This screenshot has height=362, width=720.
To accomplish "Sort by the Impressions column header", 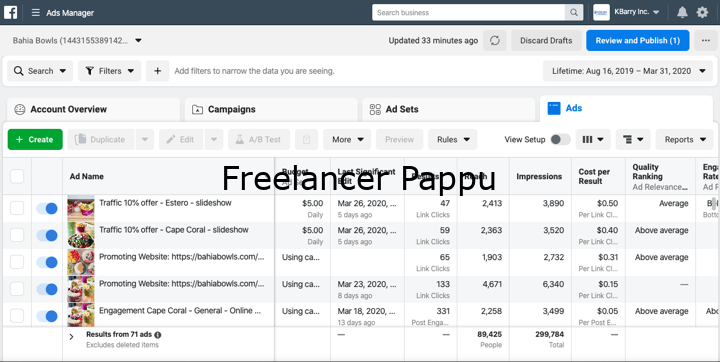I will (x=539, y=176).
